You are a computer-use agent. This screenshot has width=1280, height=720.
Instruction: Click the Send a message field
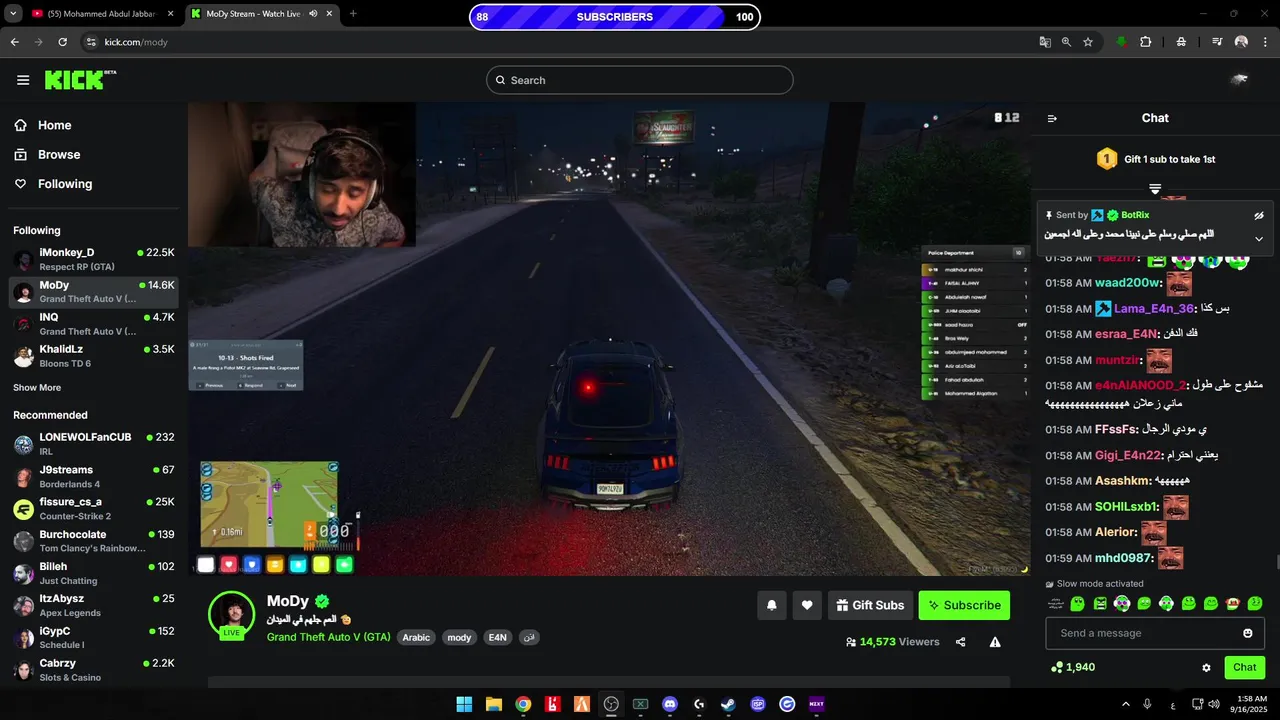[1155, 633]
